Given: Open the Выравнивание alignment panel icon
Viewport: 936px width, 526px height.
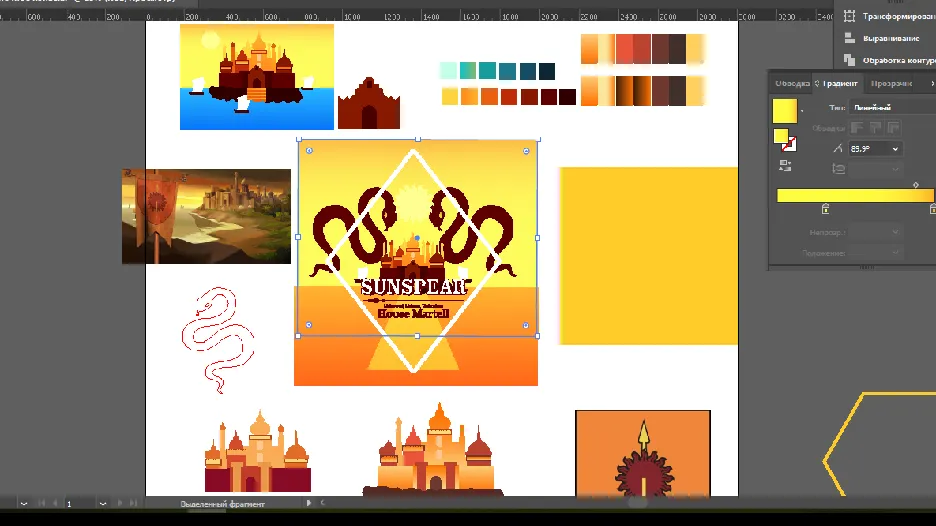Looking at the screenshot, I should coord(849,38).
